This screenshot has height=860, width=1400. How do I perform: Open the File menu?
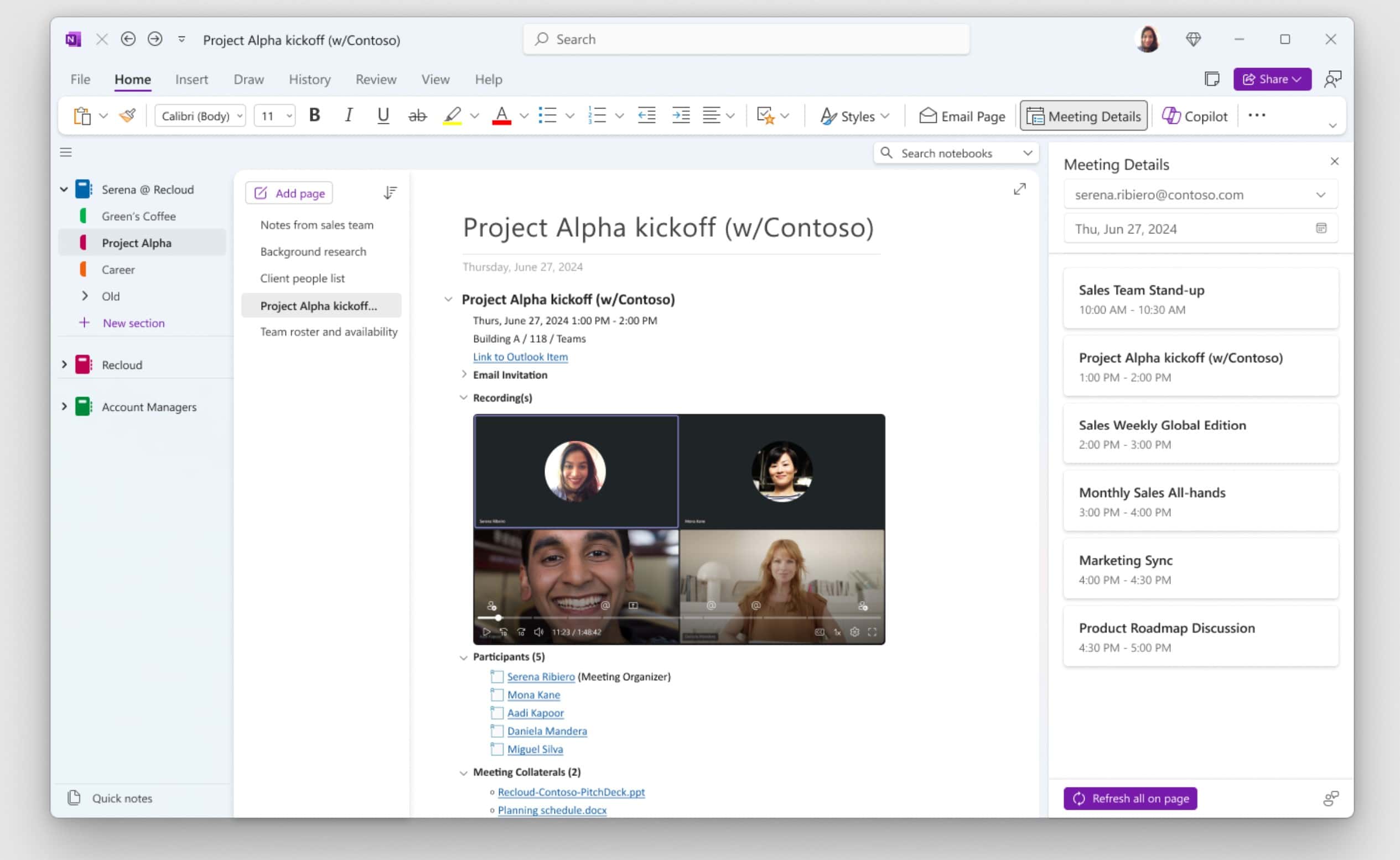(80, 80)
